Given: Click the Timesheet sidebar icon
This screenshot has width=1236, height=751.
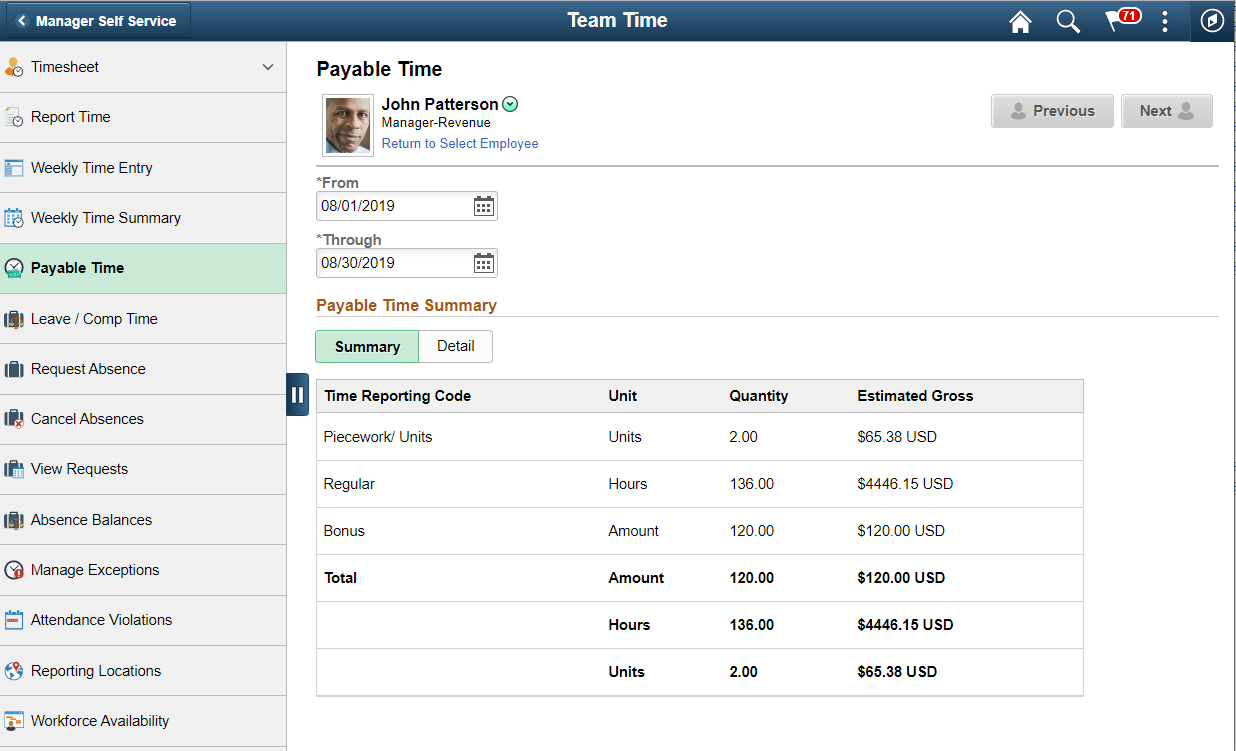Looking at the screenshot, I should [x=13, y=67].
